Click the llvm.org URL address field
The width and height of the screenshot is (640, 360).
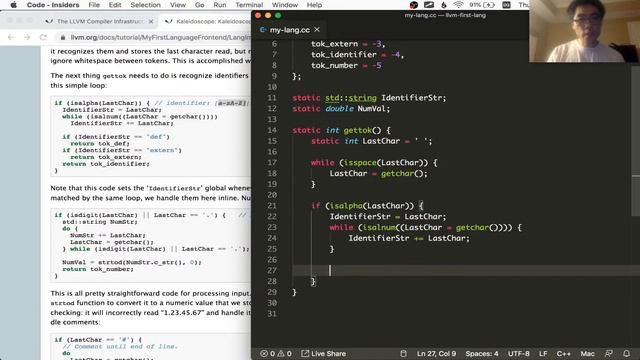click(160, 37)
